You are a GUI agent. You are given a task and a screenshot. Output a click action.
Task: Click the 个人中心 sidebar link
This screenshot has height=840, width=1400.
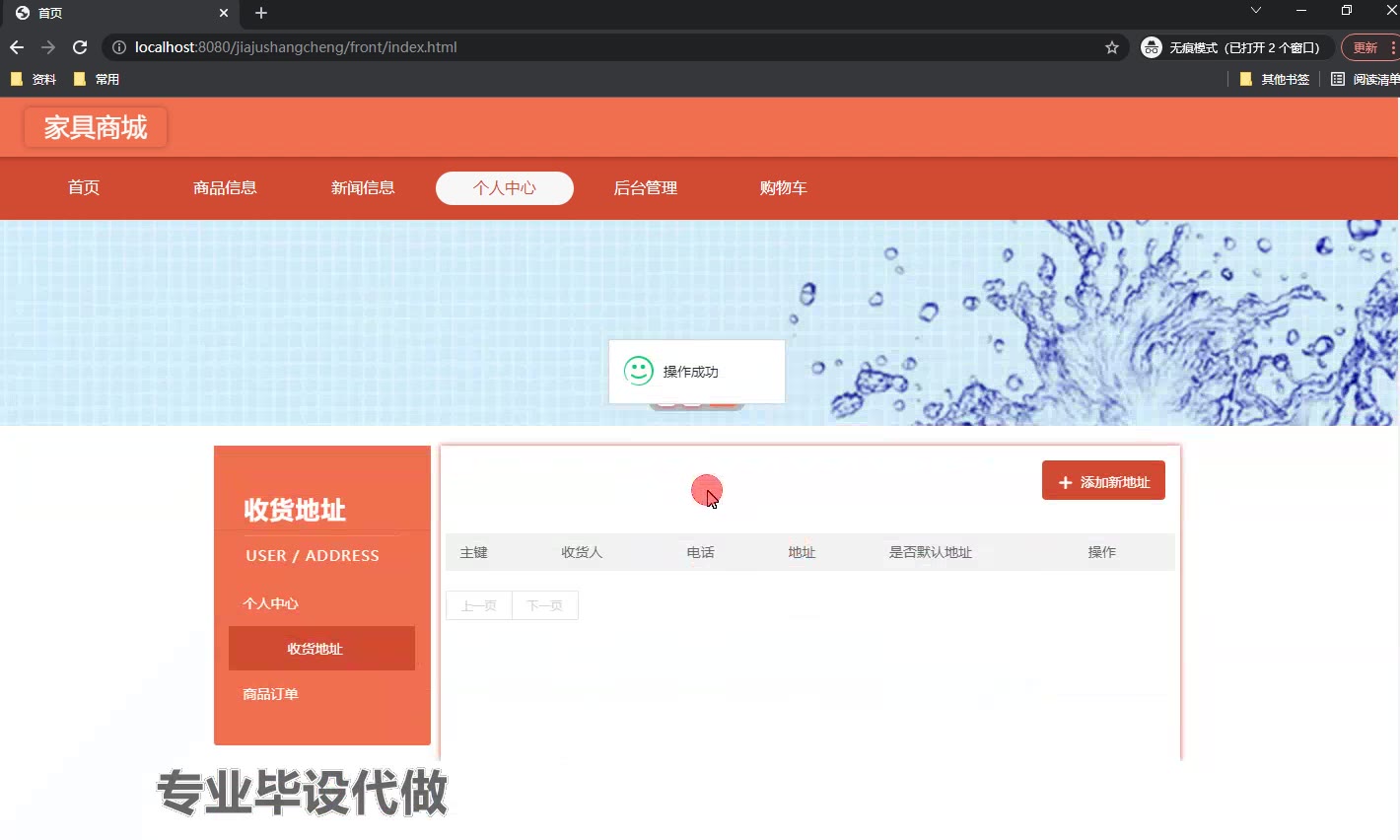(270, 603)
